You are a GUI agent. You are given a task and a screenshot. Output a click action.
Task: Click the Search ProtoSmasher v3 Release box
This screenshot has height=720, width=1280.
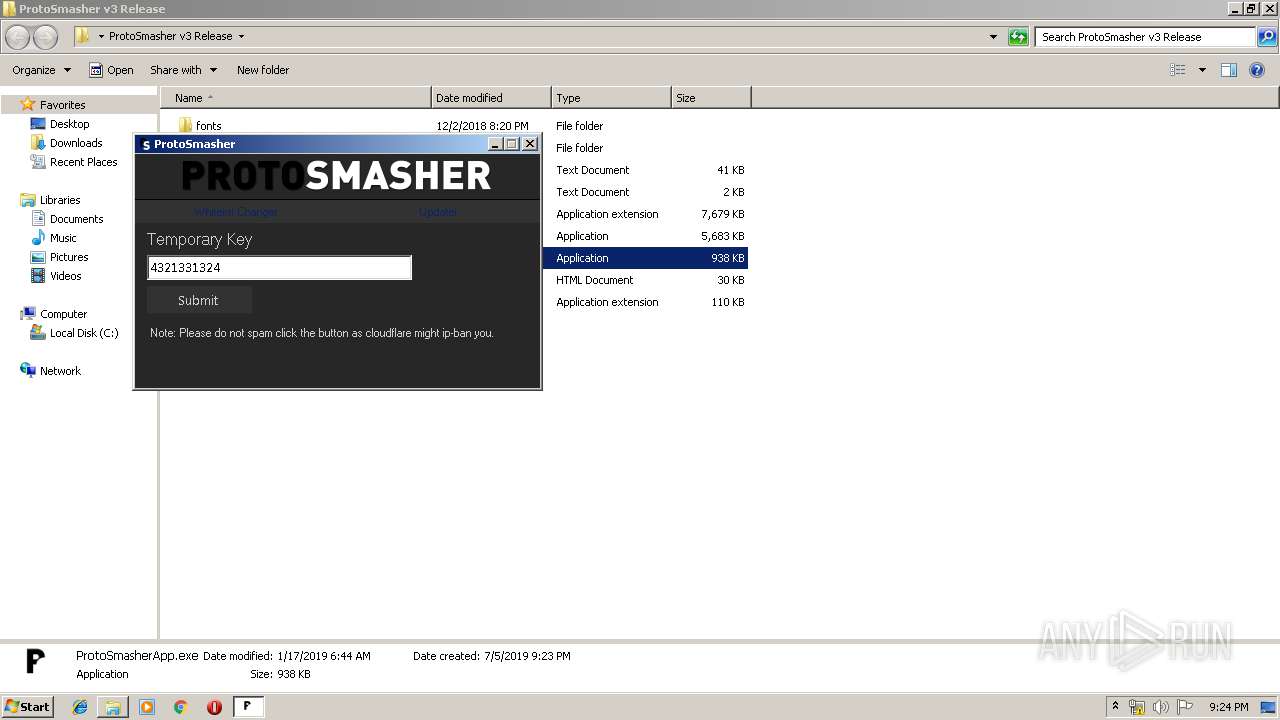point(1145,37)
